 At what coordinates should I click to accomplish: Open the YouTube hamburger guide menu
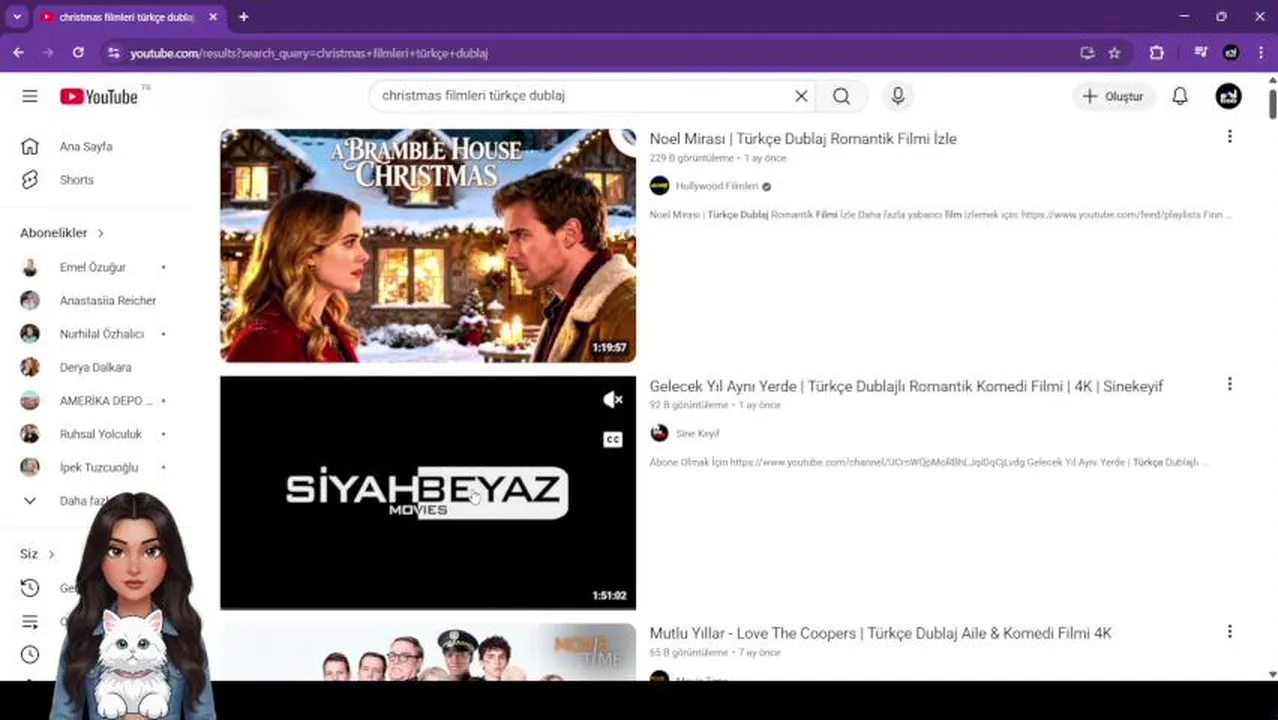[x=30, y=96]
